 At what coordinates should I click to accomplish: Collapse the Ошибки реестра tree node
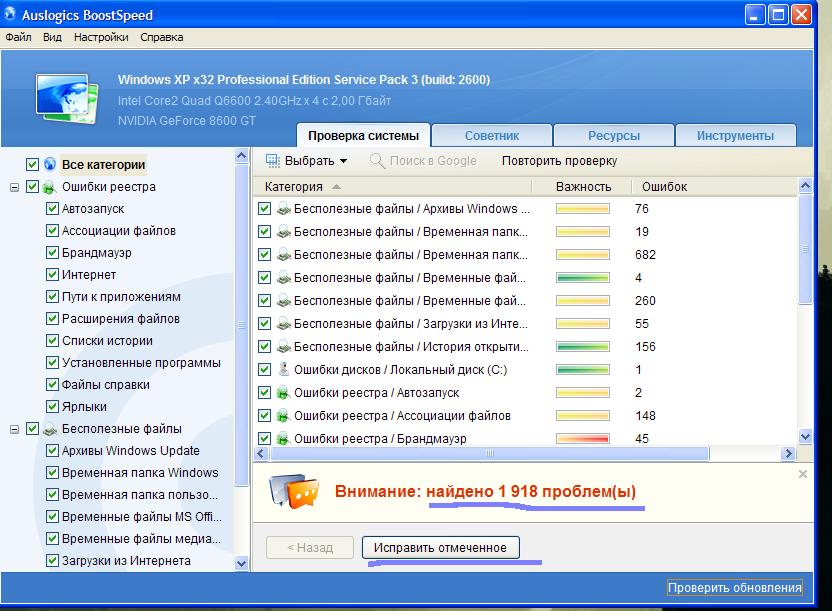(15, 187)
